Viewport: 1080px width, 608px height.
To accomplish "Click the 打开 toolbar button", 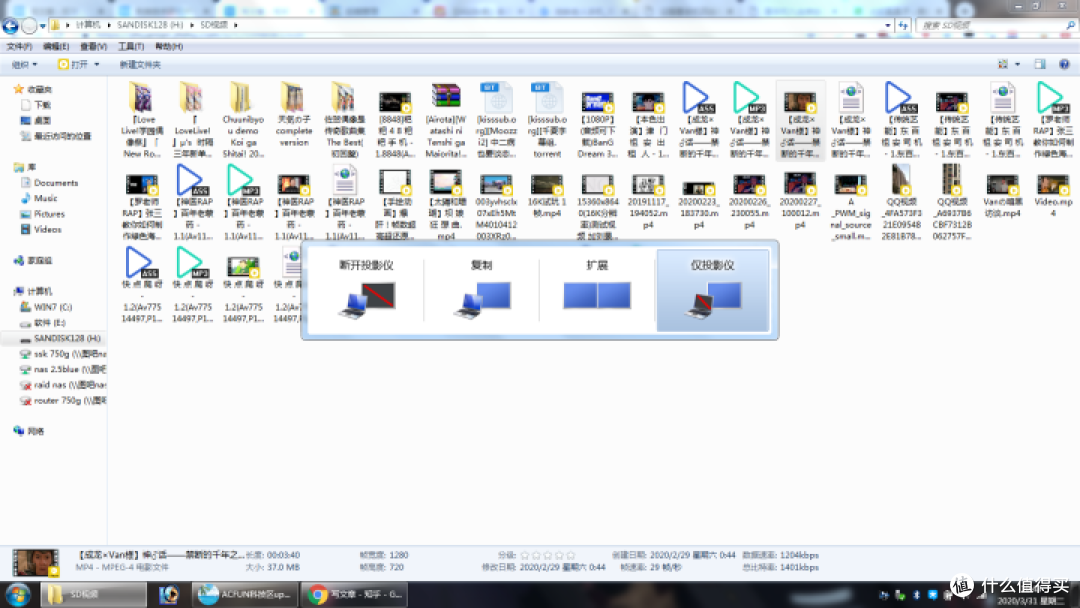I will coord(73,64).
